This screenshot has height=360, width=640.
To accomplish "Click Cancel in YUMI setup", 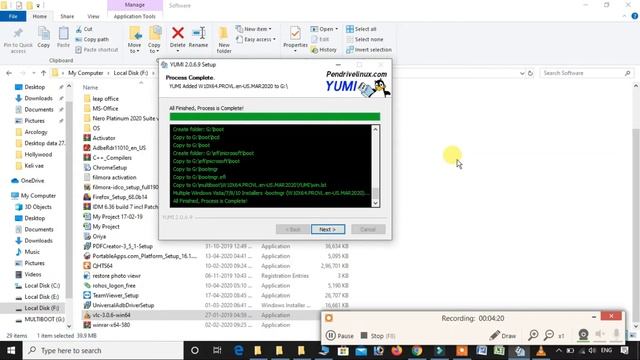I will (368, 229).
